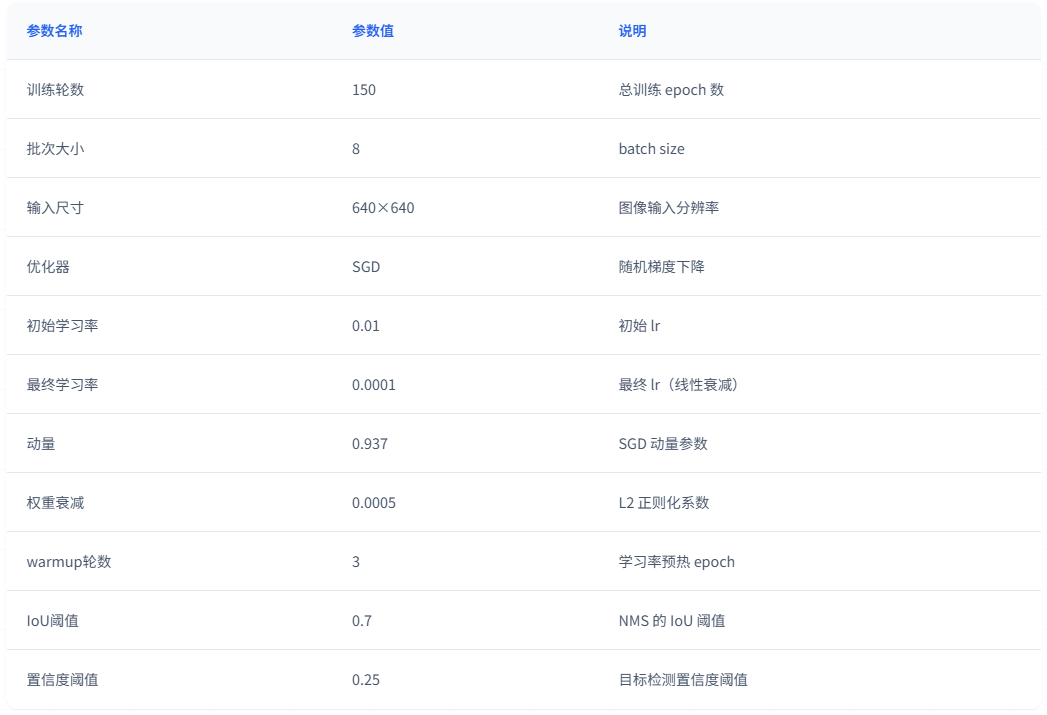Click the 0.25 confidence threshold value
Image resolution: width=1047 pixels, height=715 pixels.
point(365,680)
